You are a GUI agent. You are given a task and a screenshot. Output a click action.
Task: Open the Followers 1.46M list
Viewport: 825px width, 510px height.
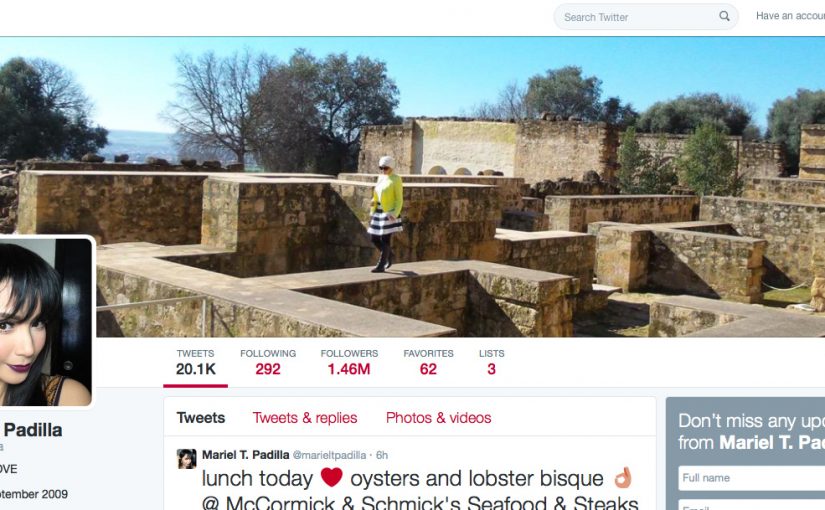pos(349,363)
